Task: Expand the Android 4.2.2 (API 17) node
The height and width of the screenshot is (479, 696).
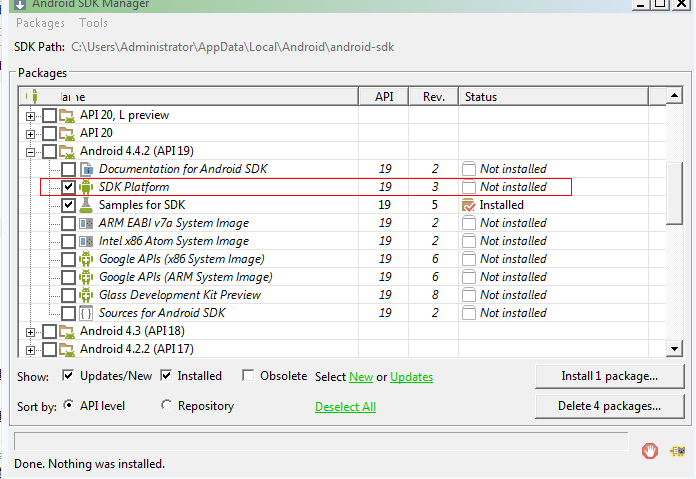Action: point(30,350)
